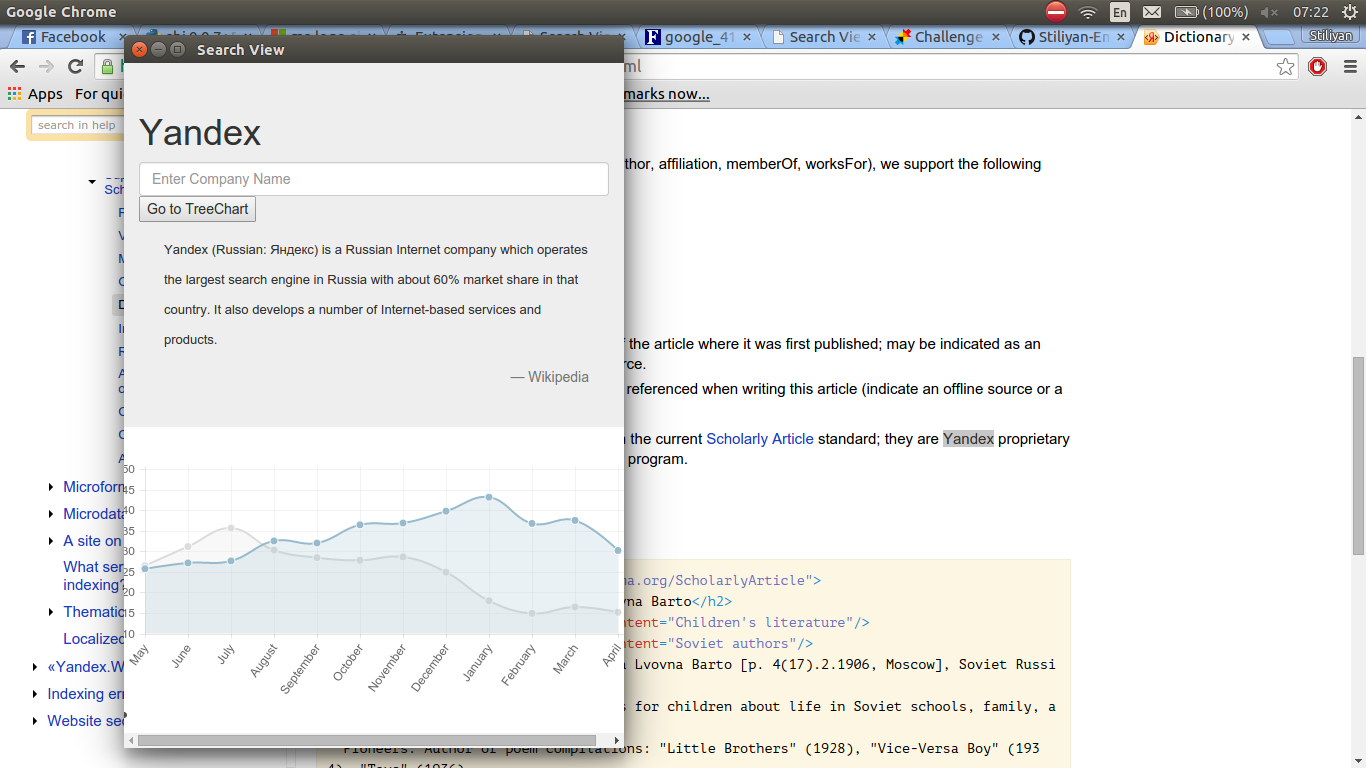Open the muted sound volume indicator
This screenshot has height=768, width=1366.
coord(1271,12)
